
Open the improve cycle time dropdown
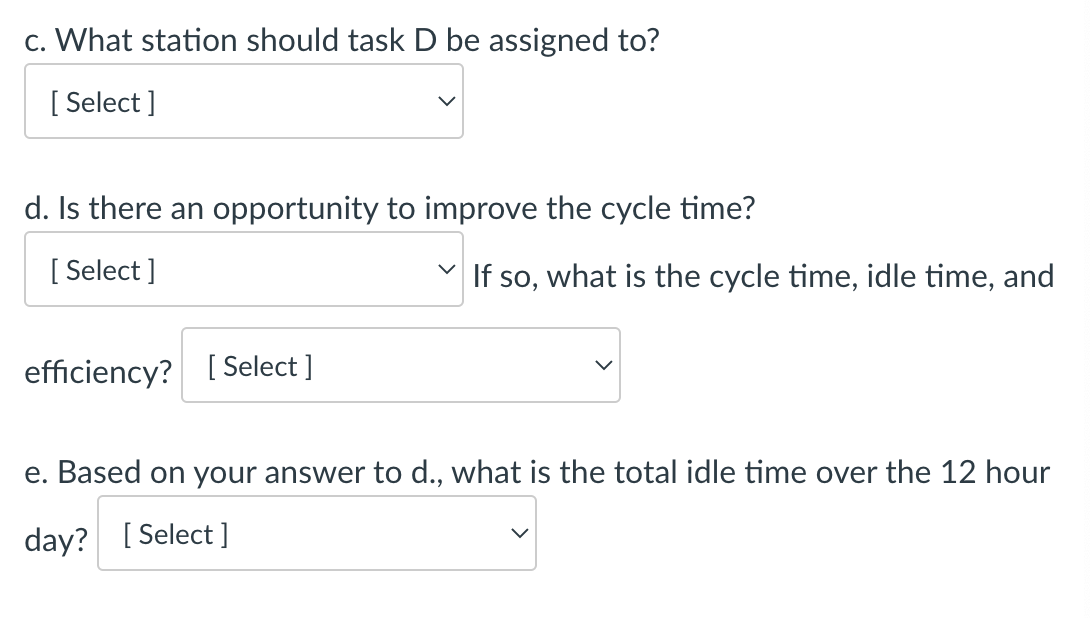coord(243,270)
